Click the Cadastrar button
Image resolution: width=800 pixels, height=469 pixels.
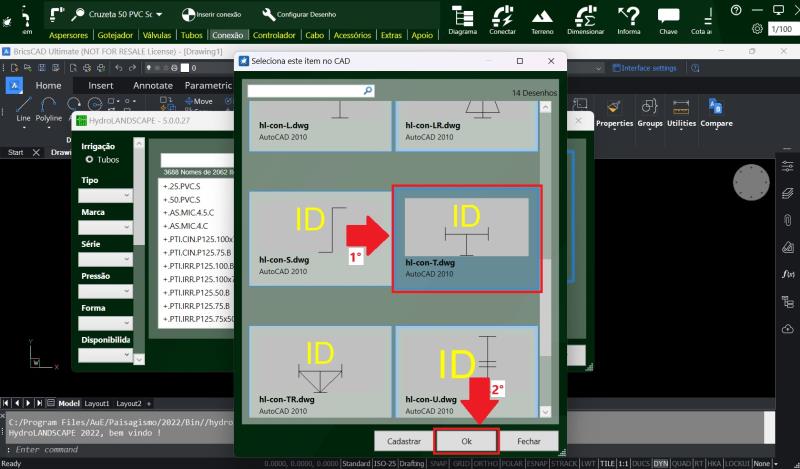(x=403, y=441)
